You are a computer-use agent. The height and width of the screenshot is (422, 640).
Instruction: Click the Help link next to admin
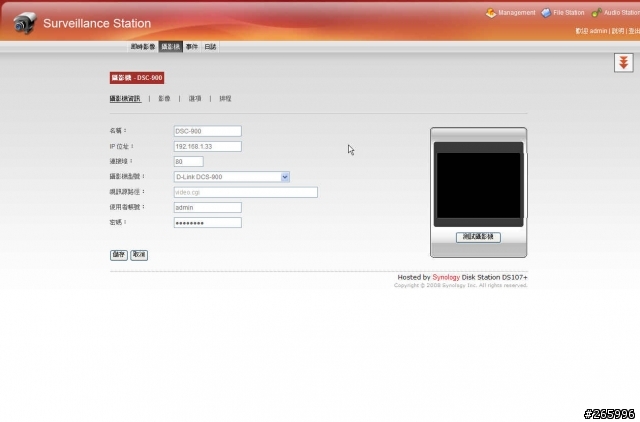coord(617,31)
